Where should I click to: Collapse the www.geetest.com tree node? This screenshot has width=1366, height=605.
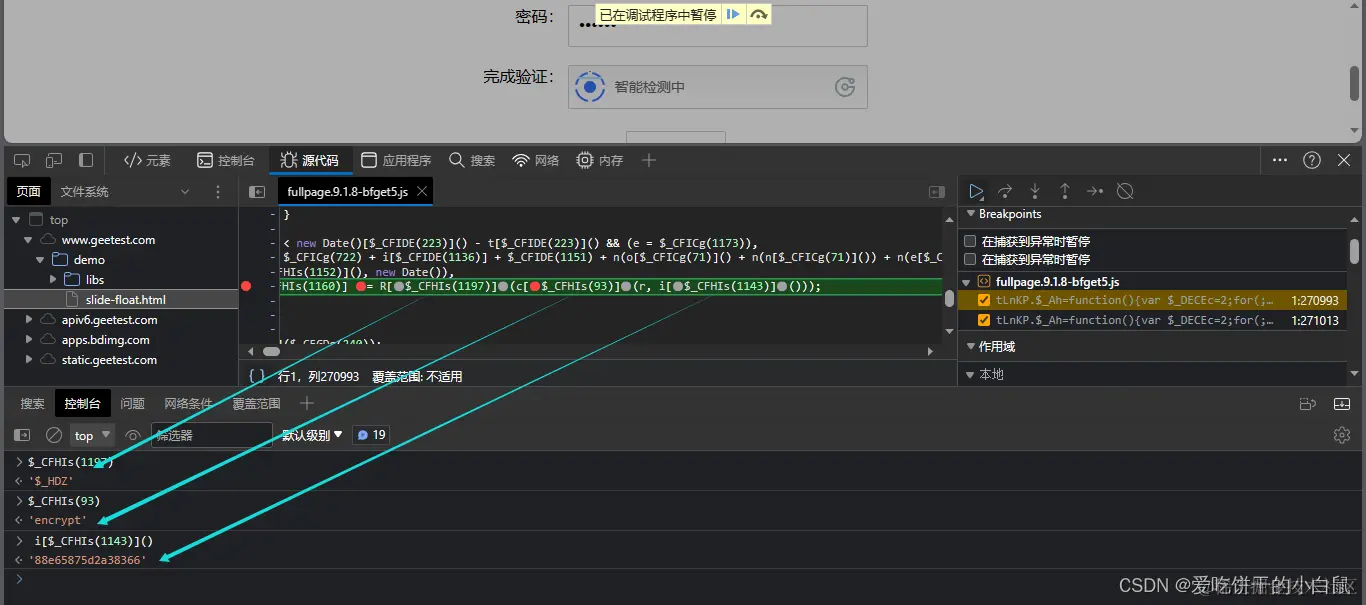click(x=28, y=240)
